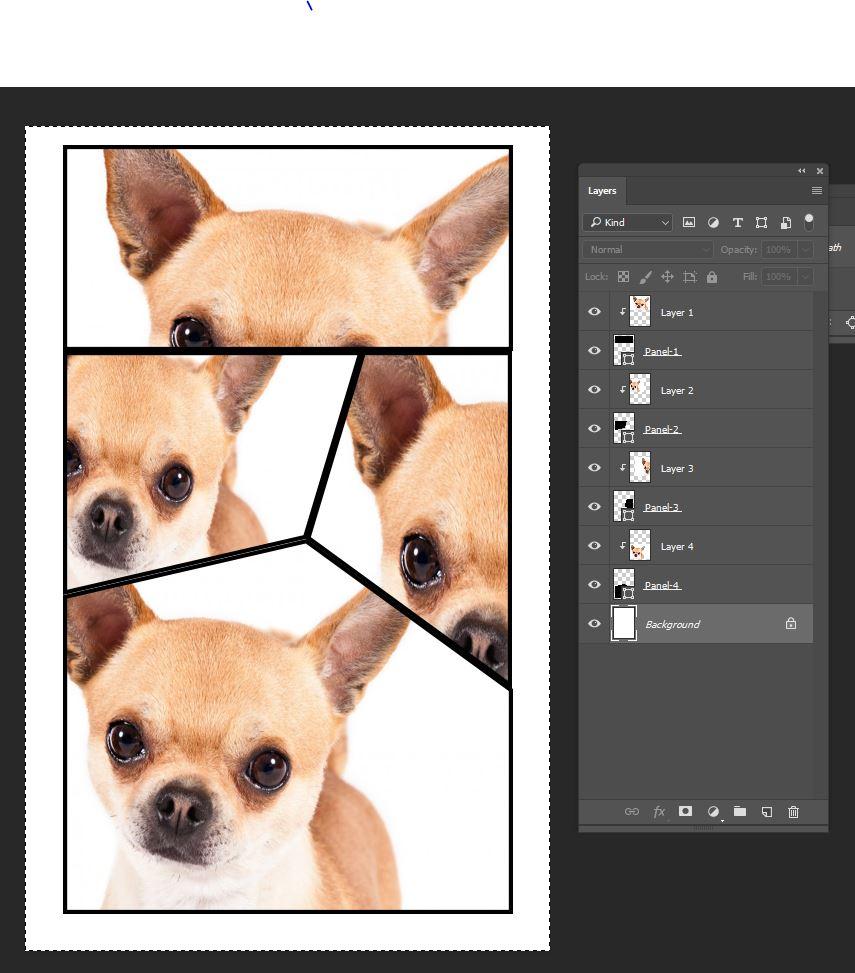The height and width of the screenshot is (973, 855).
Task: Select Panel-3 layer name
Action: pos(662,507)
